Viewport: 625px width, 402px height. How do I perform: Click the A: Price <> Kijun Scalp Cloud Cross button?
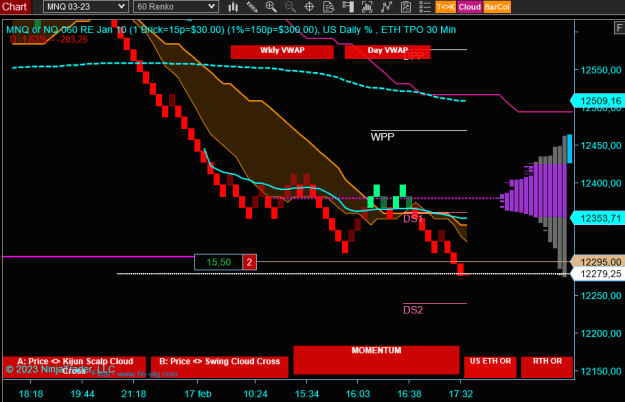(x=75, y=367)
